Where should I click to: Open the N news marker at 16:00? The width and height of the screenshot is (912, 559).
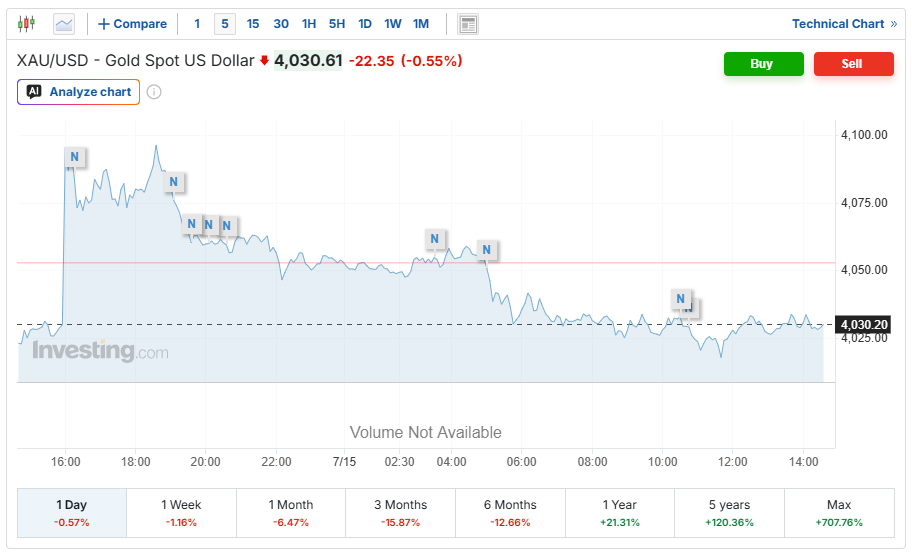point(74,157)
